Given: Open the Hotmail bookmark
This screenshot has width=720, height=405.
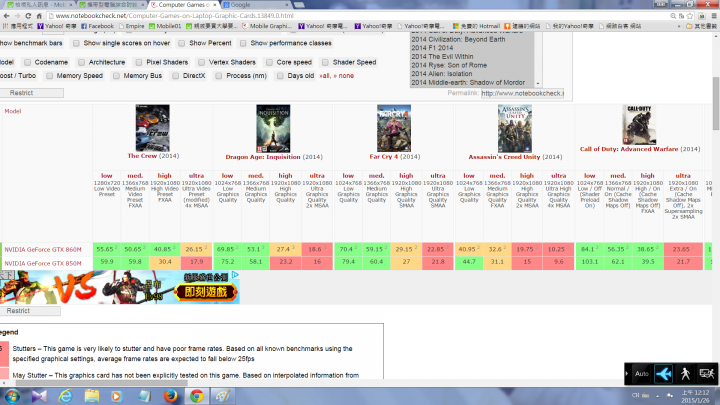Looking at the screenshot, I should click(476, 26).
